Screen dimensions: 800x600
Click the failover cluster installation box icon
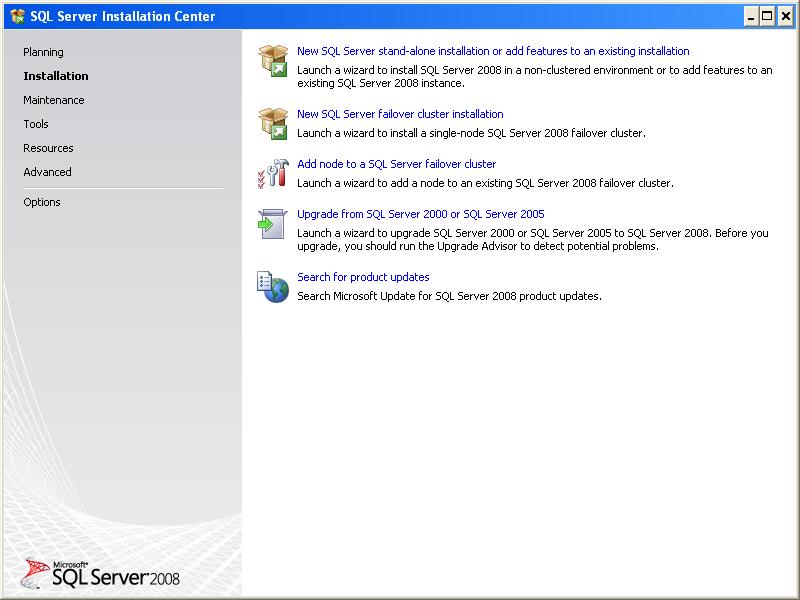(273, 123)
